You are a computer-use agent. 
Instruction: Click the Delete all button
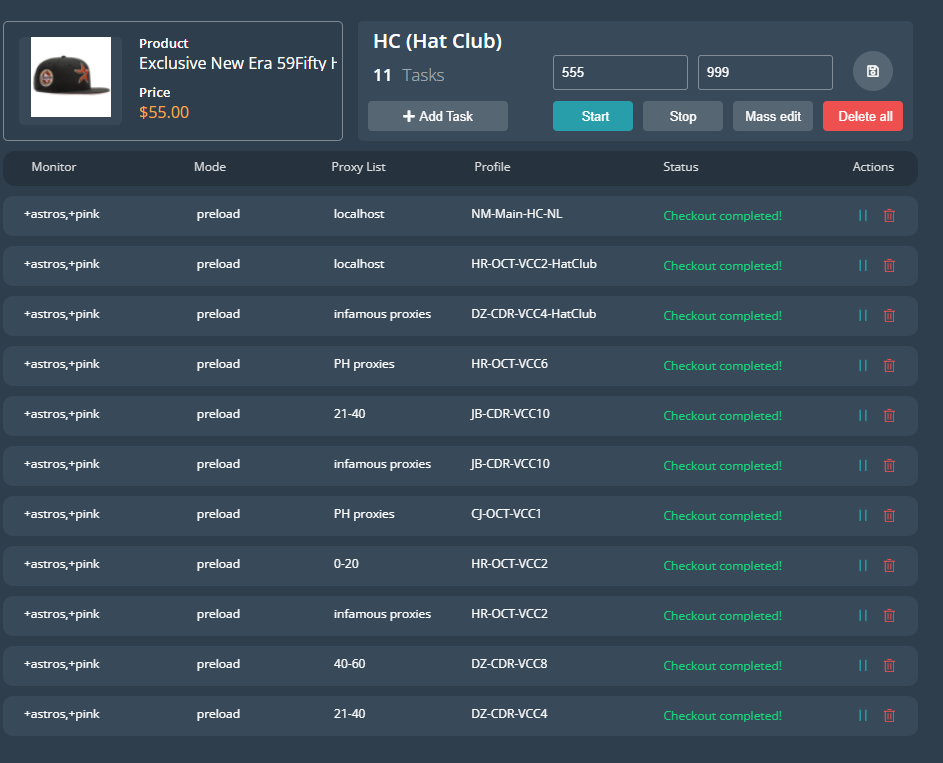863,116
